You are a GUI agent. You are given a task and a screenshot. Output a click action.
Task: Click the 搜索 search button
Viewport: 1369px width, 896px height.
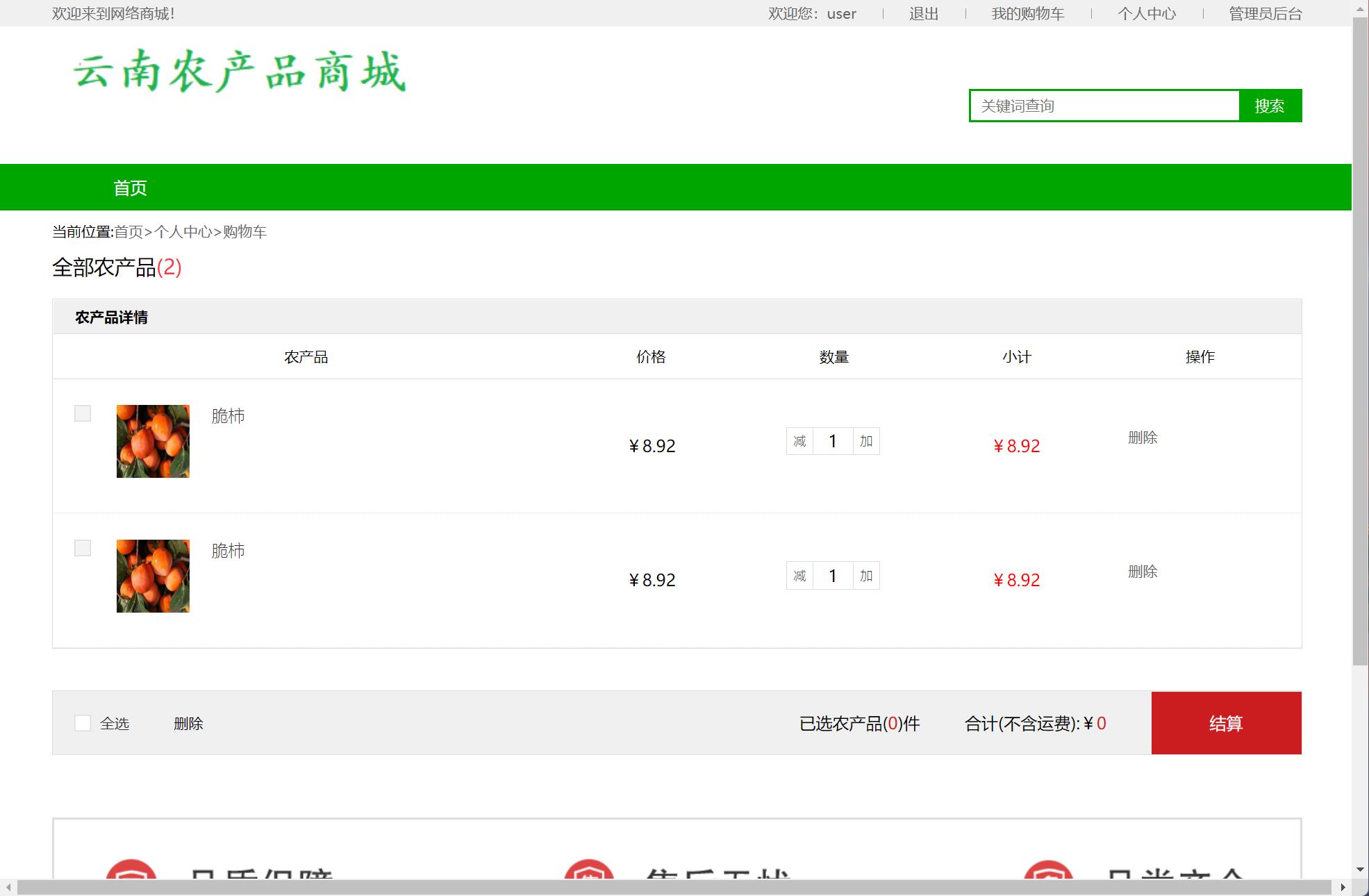[1270, 106]
